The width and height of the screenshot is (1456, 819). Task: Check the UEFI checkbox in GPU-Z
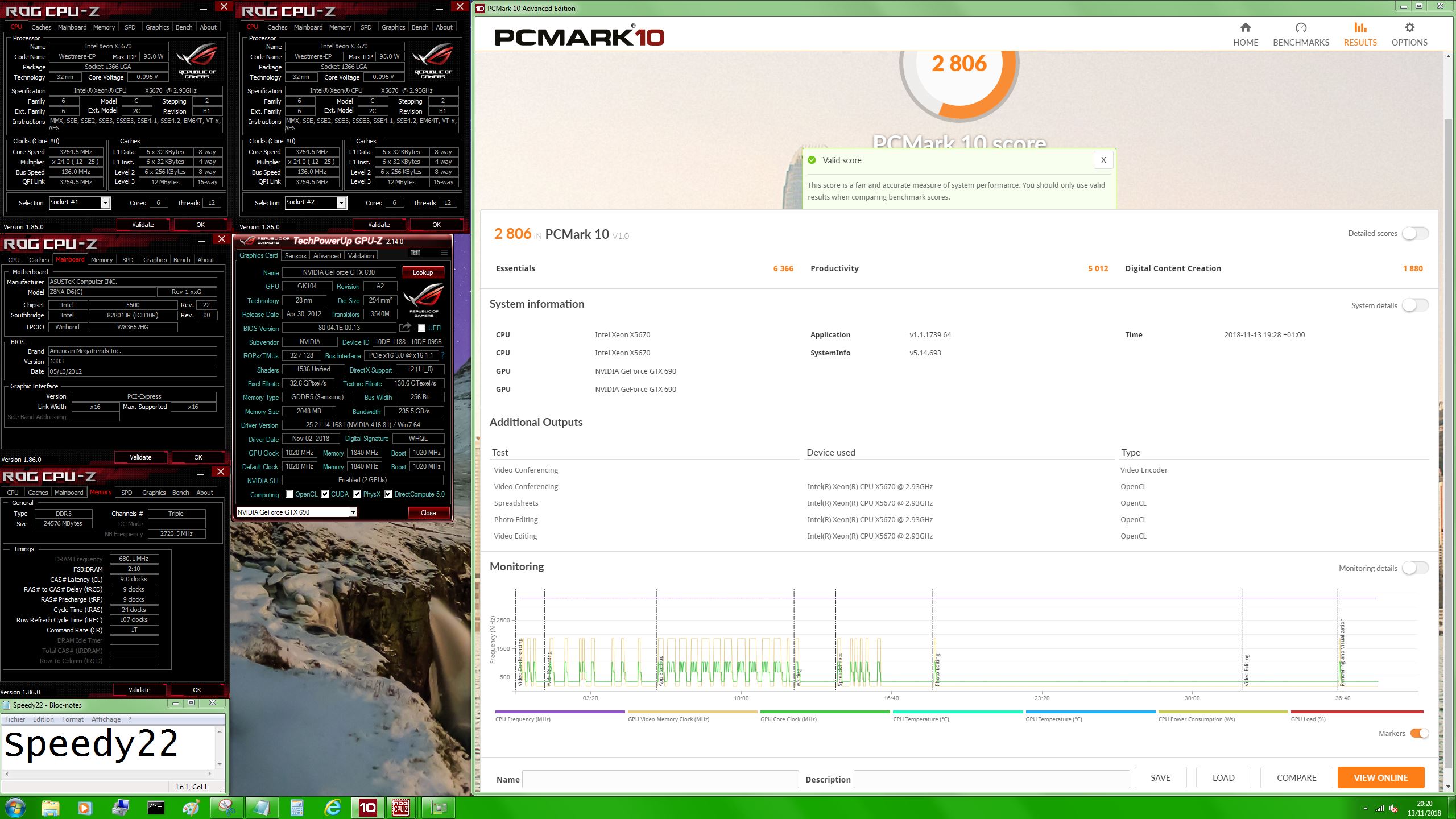coord(421,328)
